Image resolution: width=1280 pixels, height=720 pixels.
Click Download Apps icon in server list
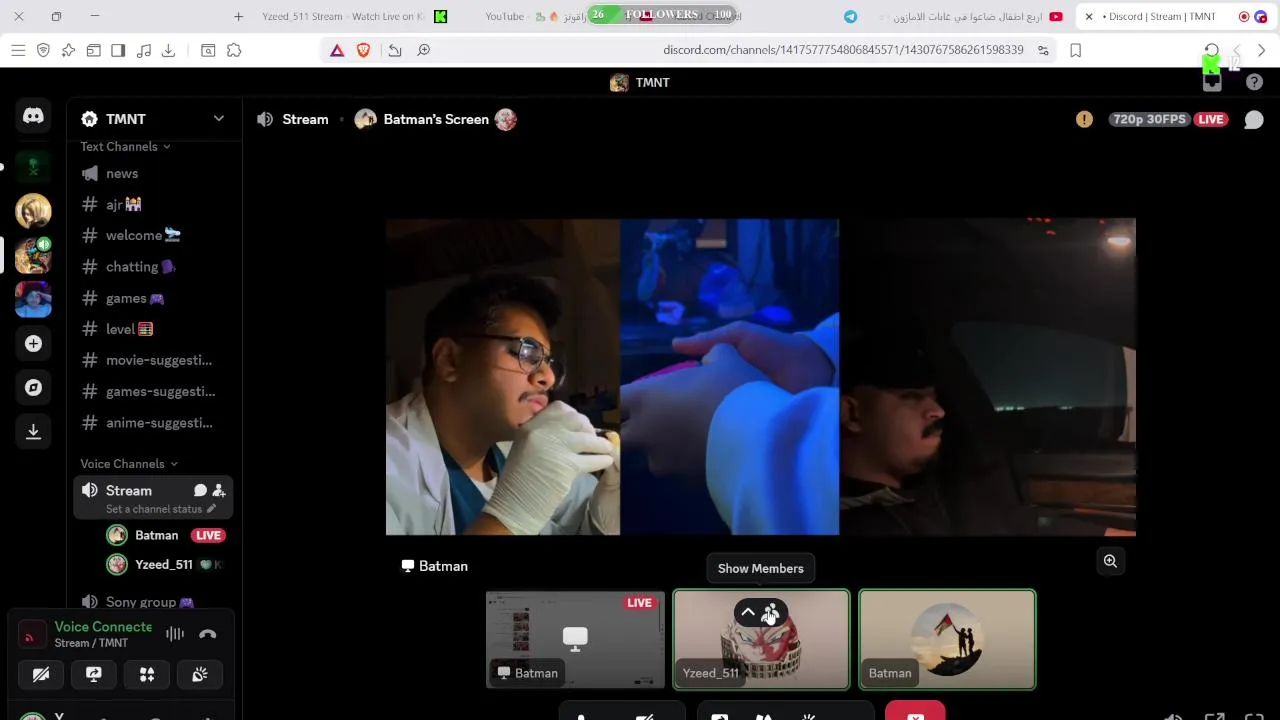click(x=33, y=431)
